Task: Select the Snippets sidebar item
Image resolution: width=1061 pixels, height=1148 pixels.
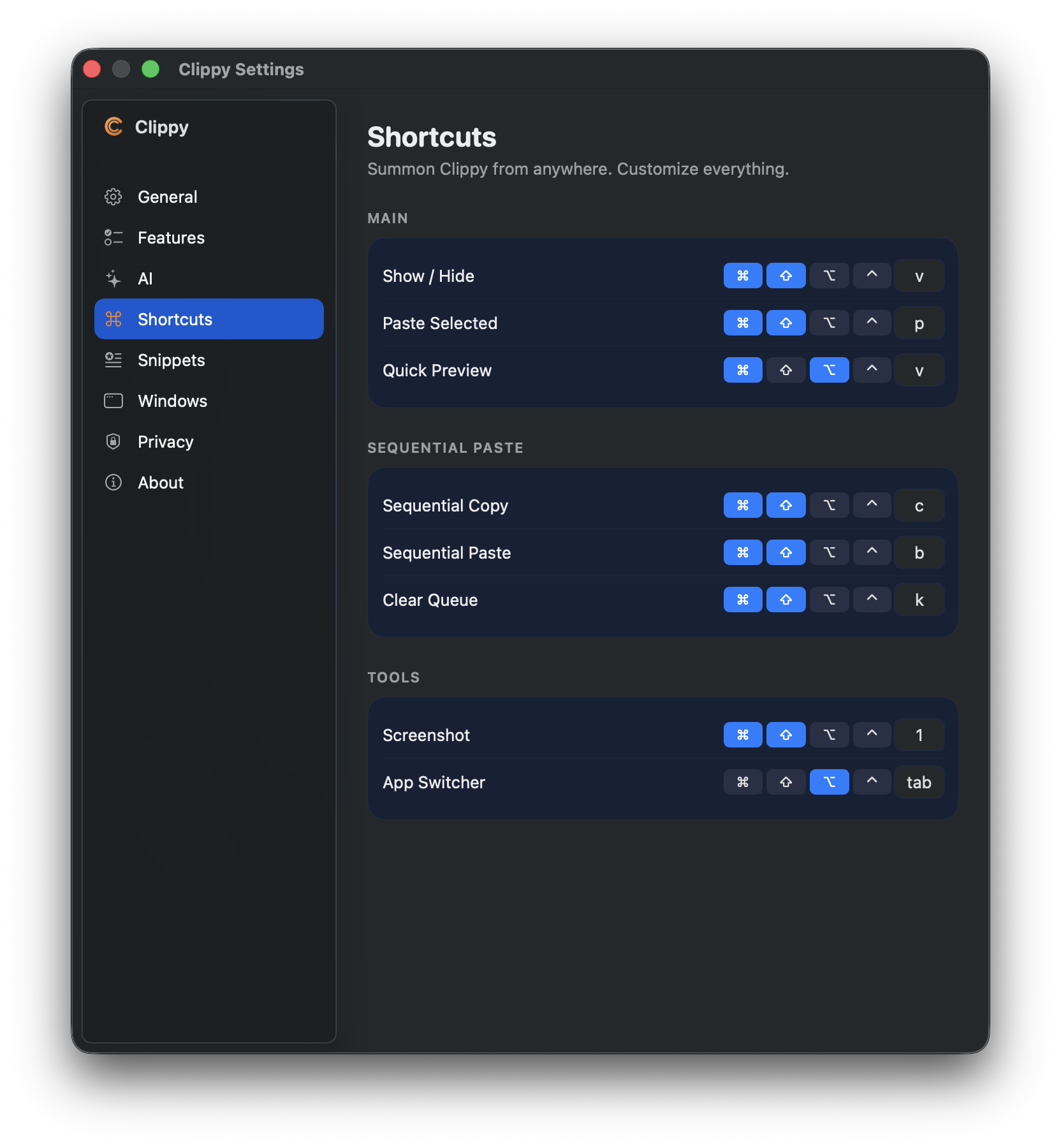Action: click(209, 360)
